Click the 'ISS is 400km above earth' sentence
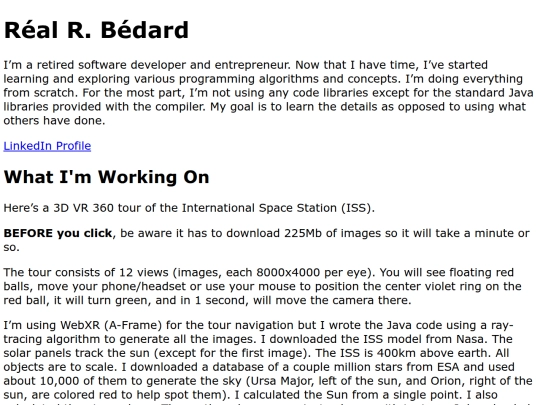 (x=405, y=353)
